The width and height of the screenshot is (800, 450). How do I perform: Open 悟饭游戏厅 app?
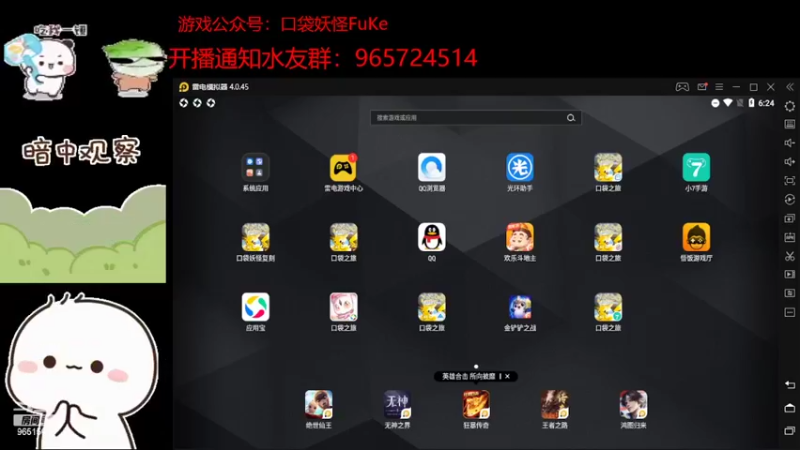[696, 237]
